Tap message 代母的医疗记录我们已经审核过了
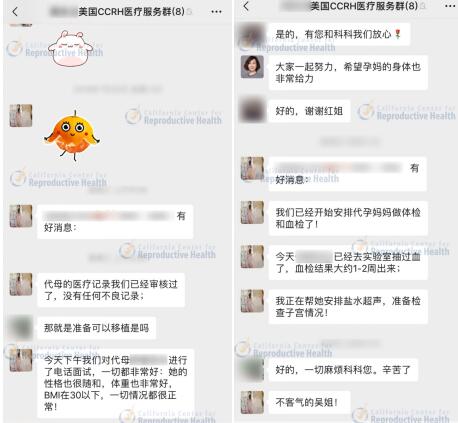The width and height of the screenshot is (458, 423). 111,290
